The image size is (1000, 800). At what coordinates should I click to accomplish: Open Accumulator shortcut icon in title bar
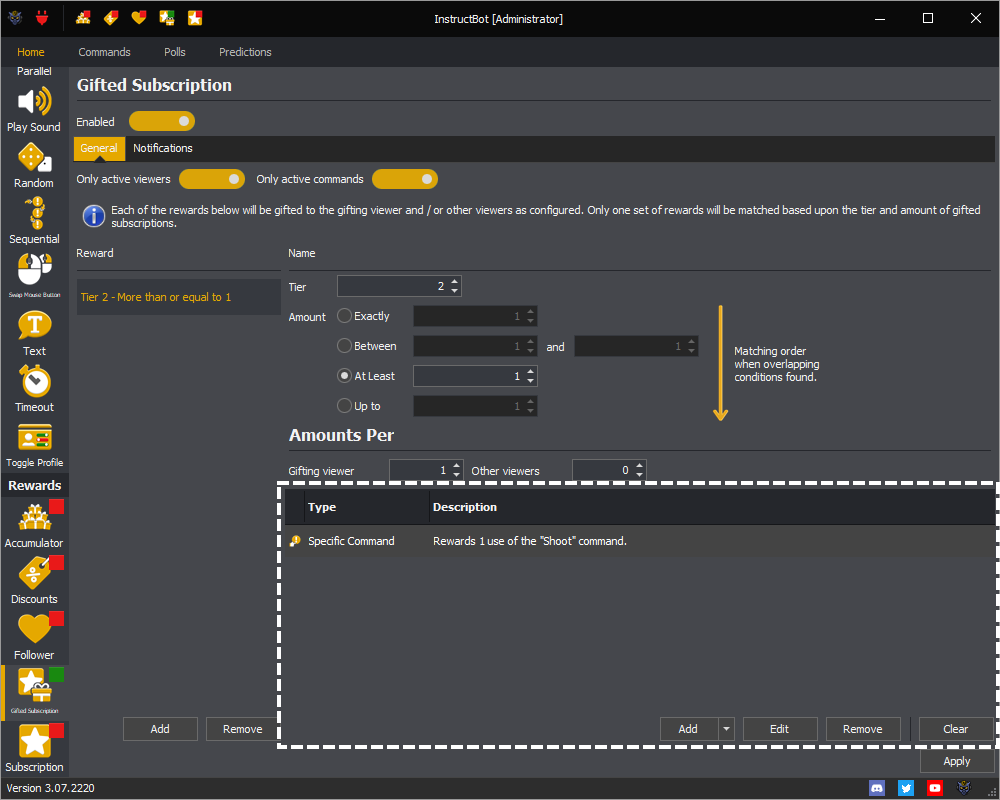[x=83, y=19]
